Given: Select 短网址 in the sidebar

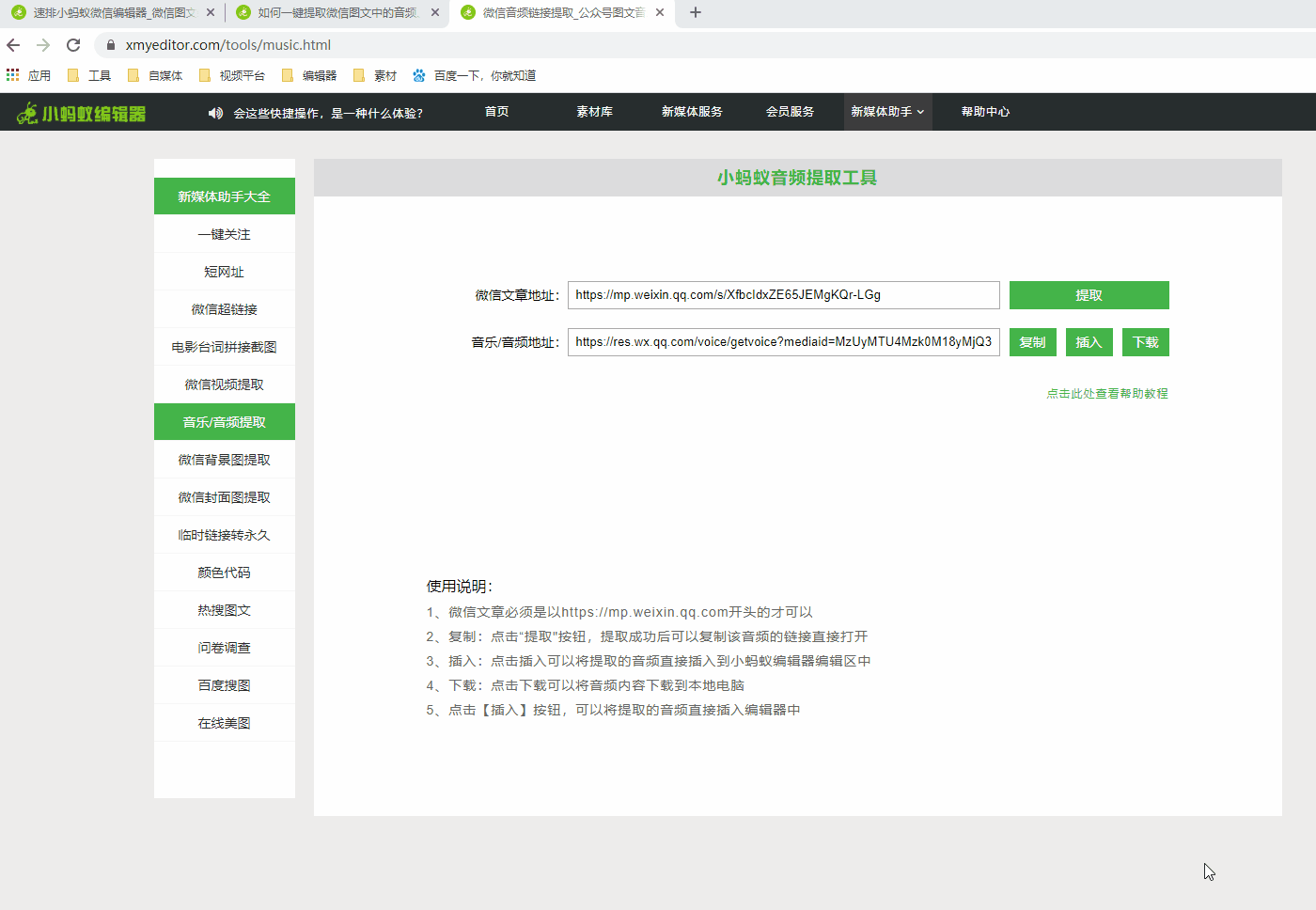Looking at the screenshot, I should click(224, 272).
